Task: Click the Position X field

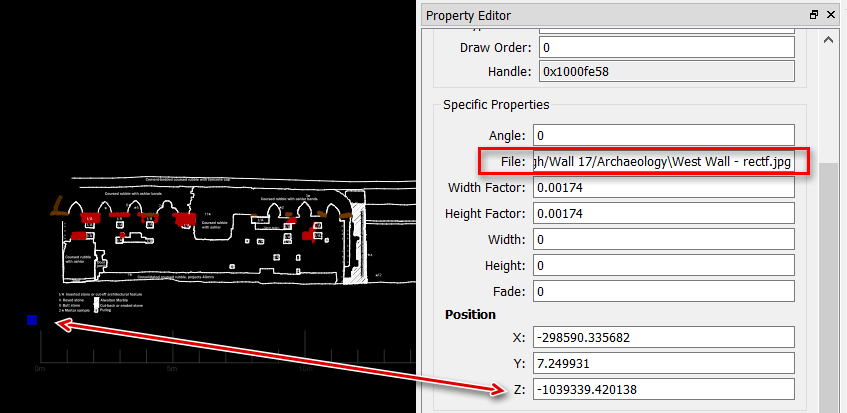Action: point(663,337)
